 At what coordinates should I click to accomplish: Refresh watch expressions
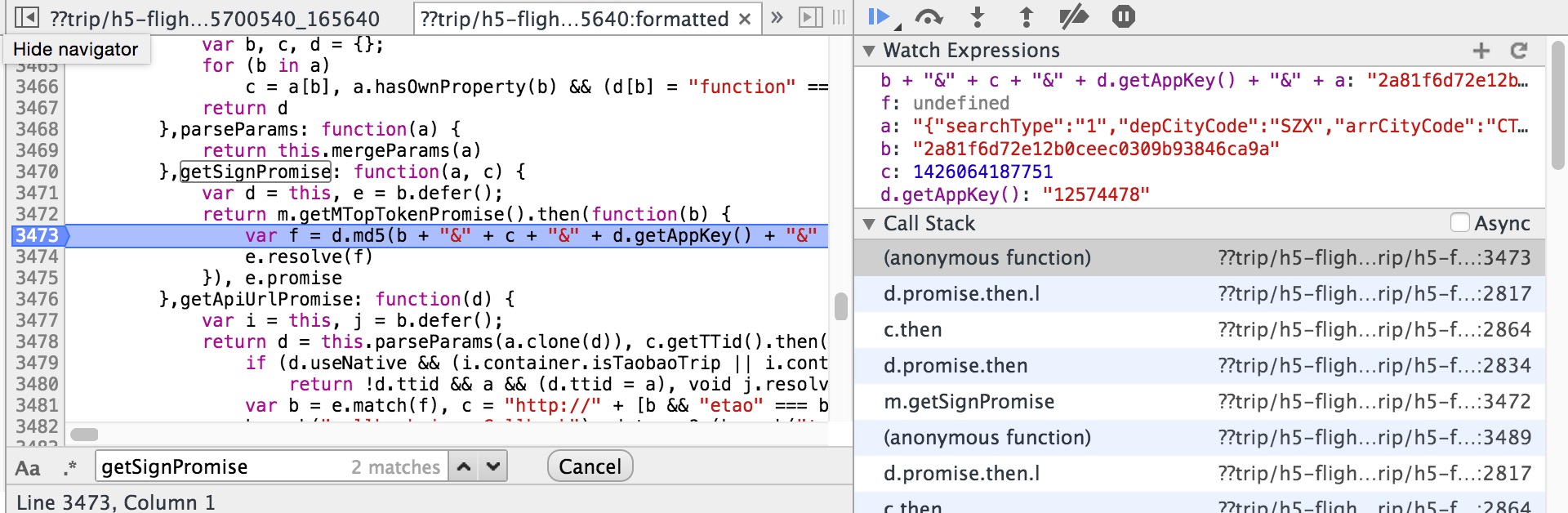tap(1519, 51)
